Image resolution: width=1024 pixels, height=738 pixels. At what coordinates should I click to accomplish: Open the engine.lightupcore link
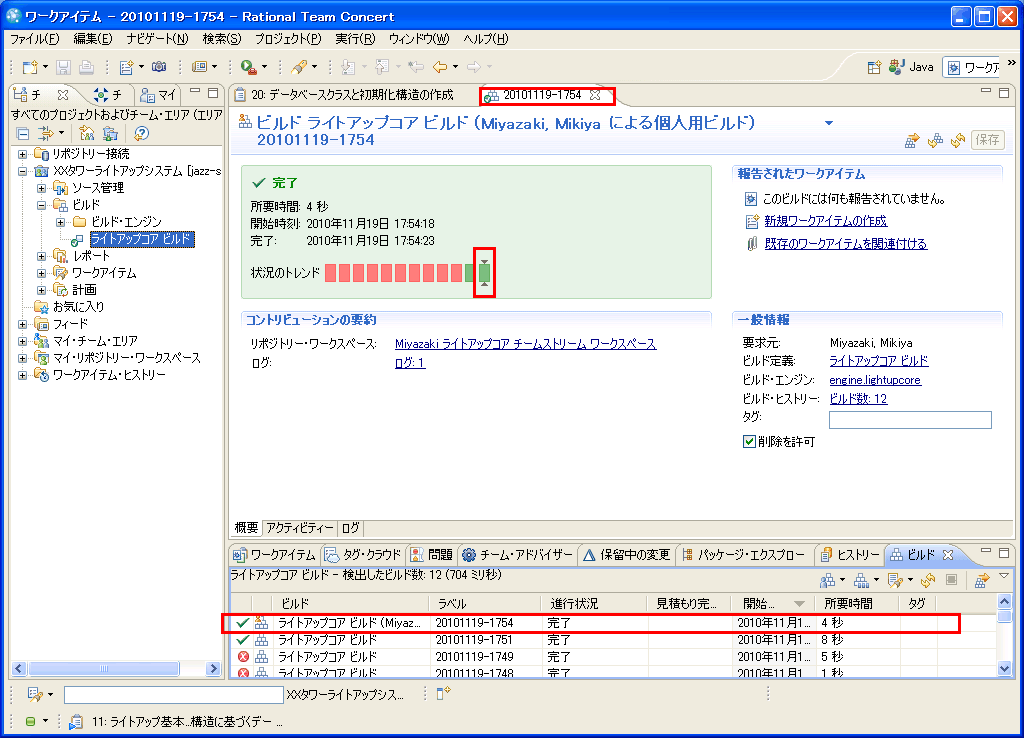875,380
